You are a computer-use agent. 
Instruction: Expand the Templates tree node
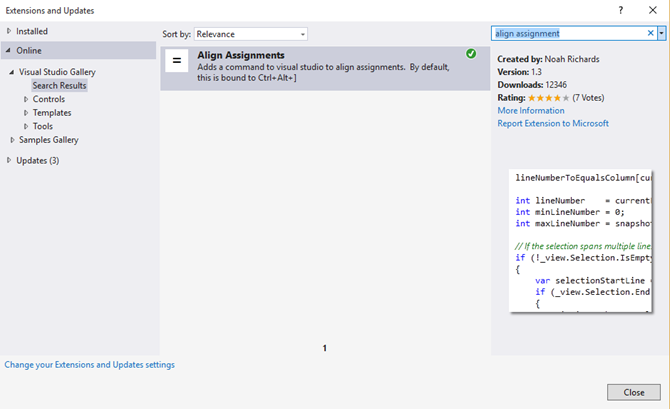[x=27, y=113]
